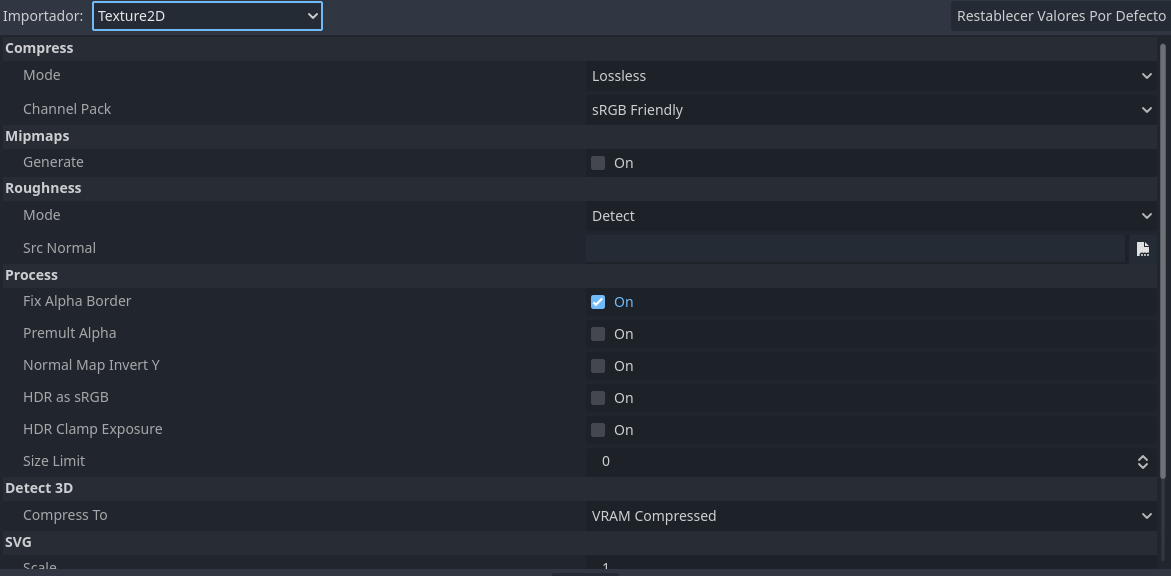Image resolution: width=1171 pixels, height=576 pixels.
Task: Collapse the Compress section header
Action: pos(580,48)
